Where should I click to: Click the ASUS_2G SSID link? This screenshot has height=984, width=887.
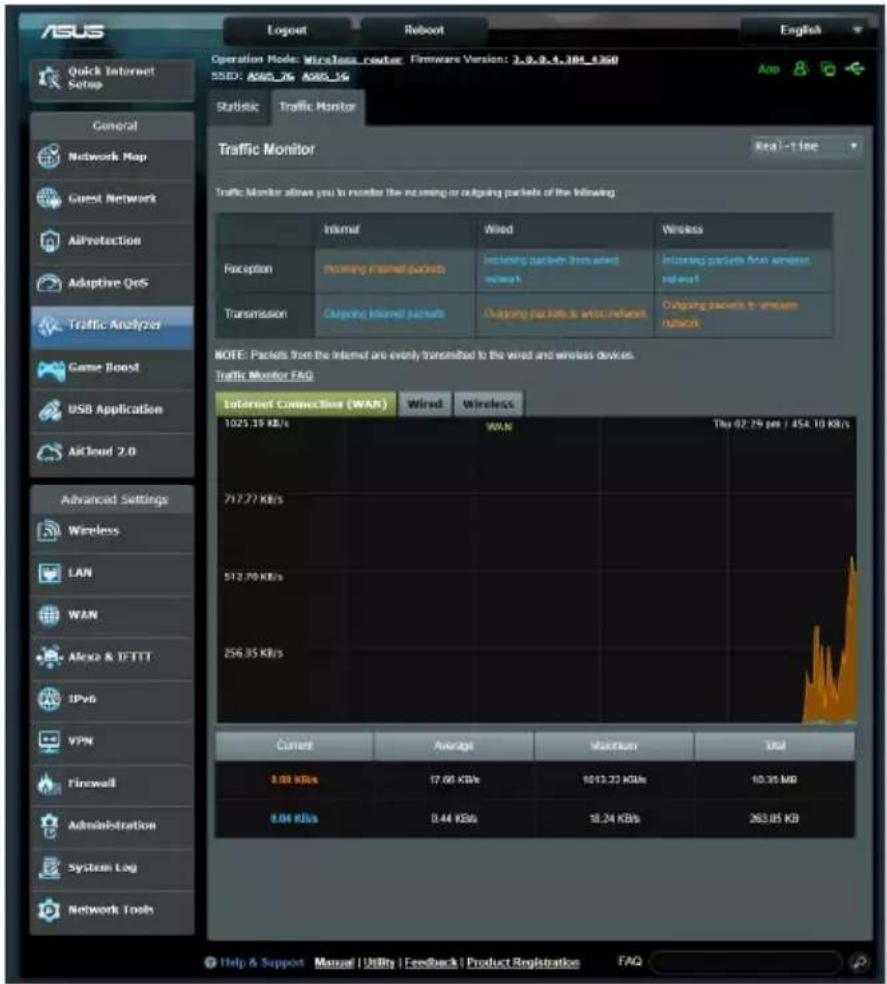coord(271,76)
